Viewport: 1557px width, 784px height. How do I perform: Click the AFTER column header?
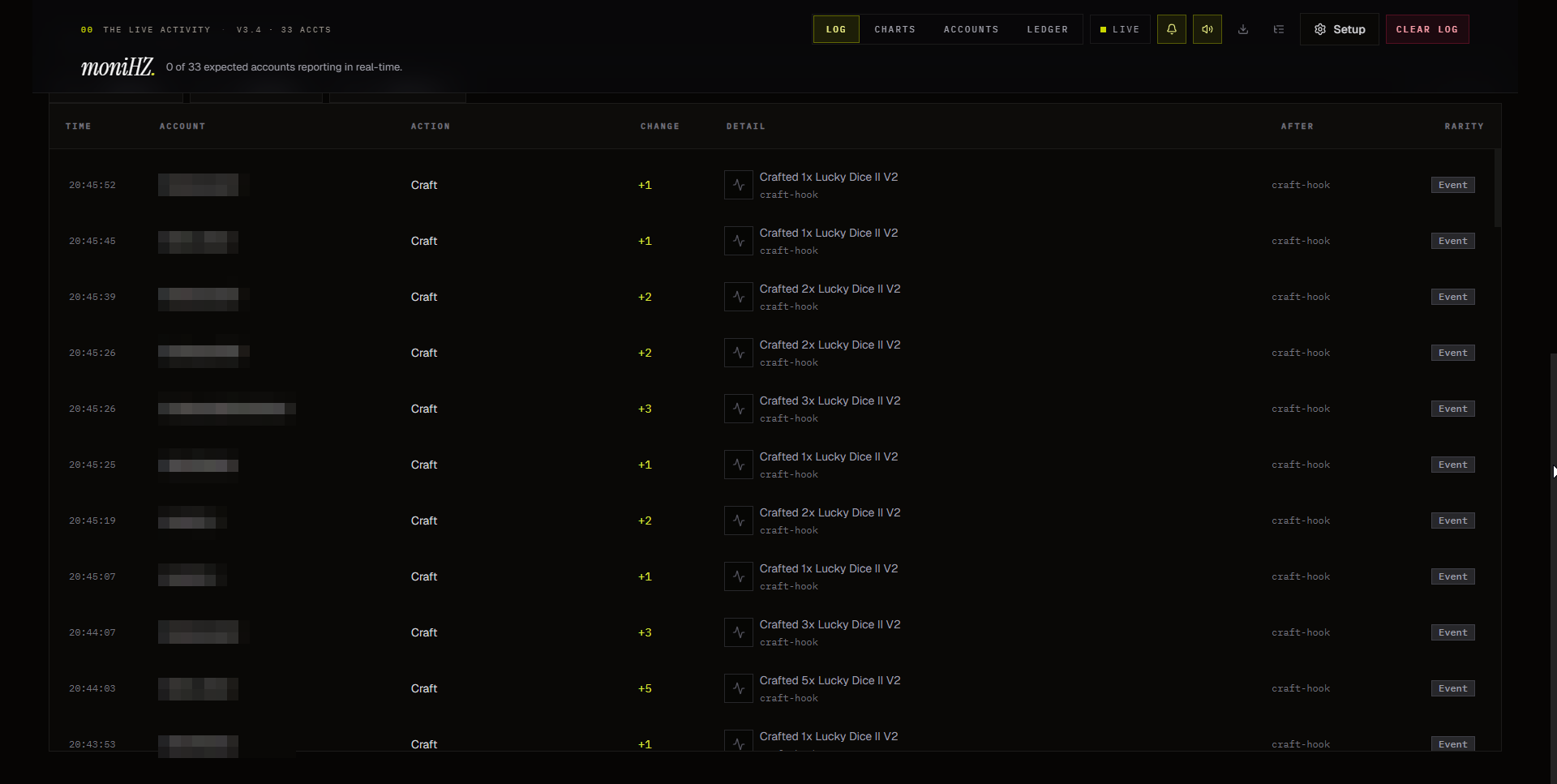pos(1297,126)
